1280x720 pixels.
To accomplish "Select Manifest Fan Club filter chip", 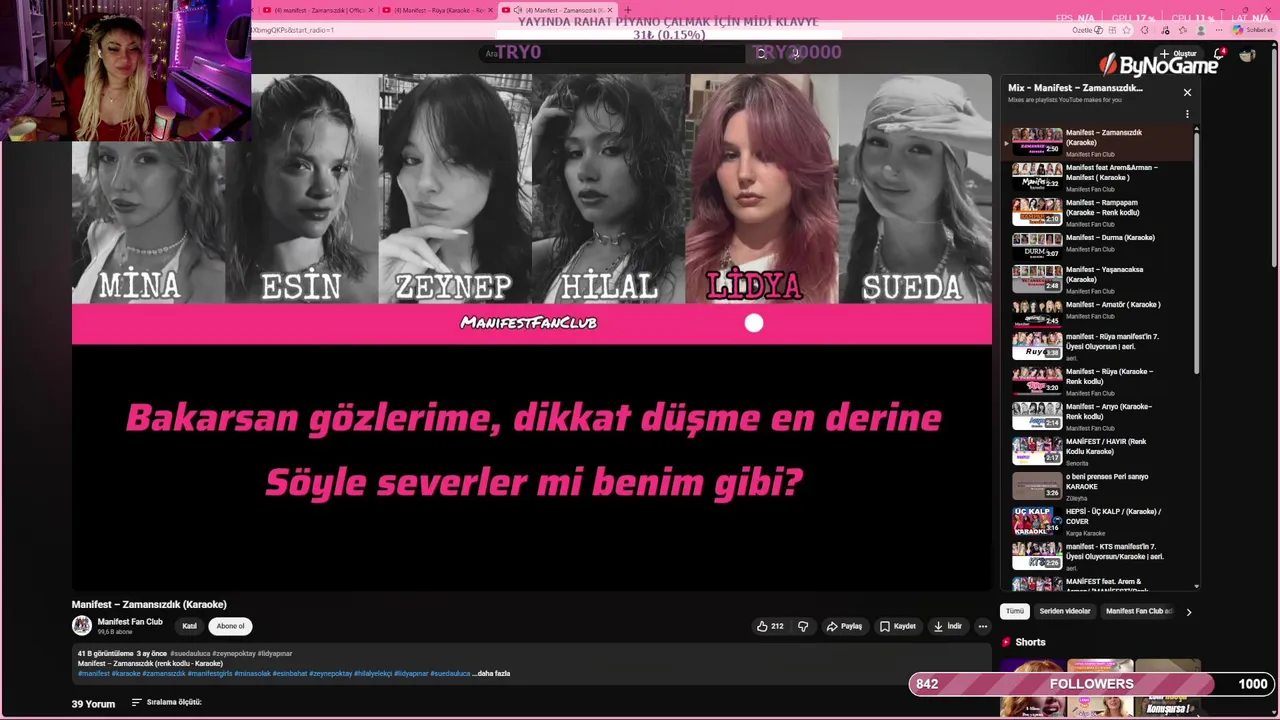I will coord(1138,611).
